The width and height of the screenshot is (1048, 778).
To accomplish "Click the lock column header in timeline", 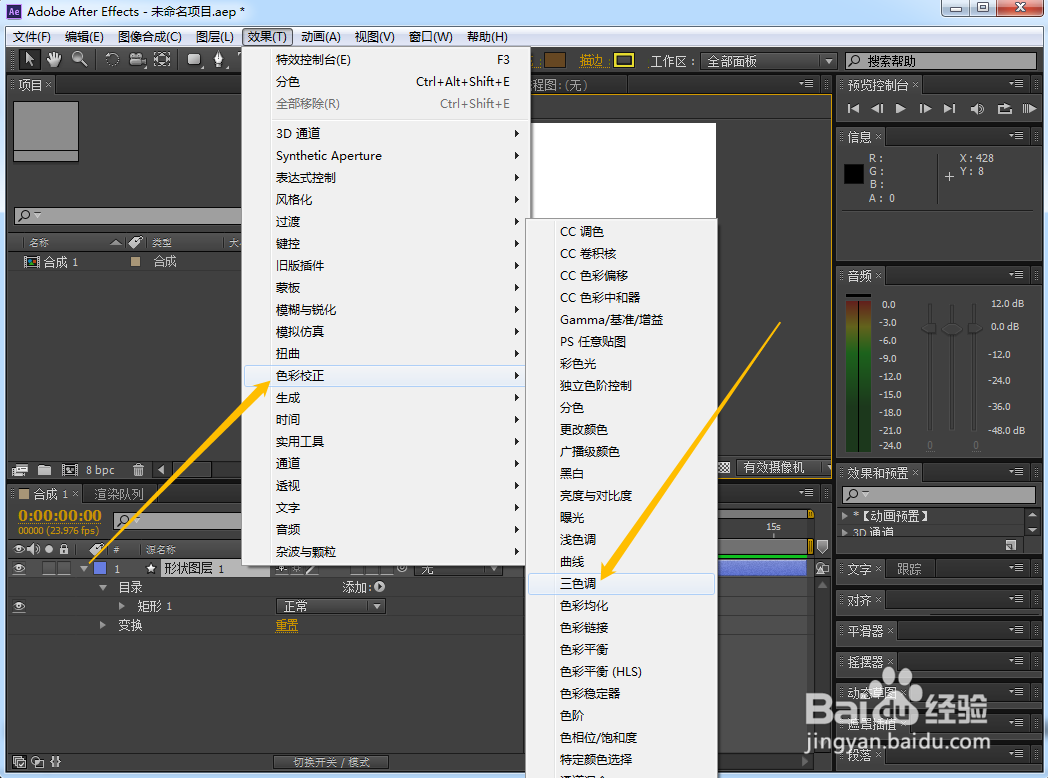I will [x=64, y=549].
